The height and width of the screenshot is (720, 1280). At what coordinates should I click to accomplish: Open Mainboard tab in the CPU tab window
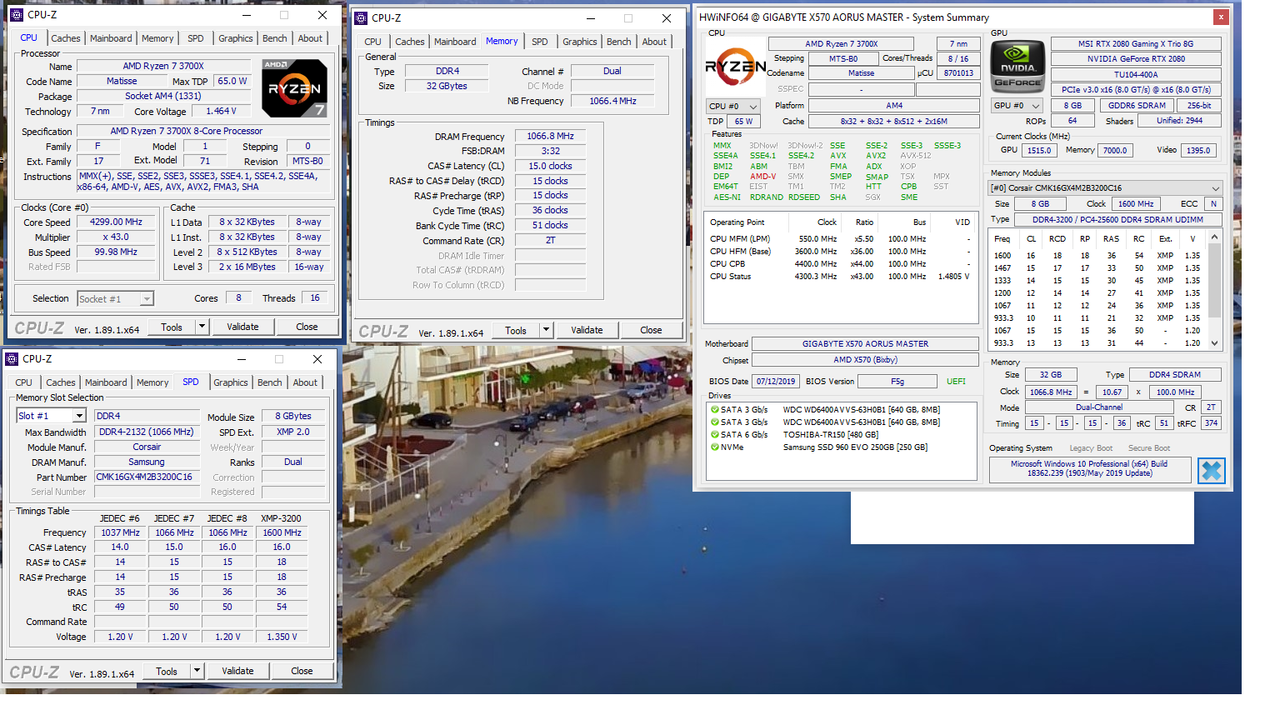pyautogui.click(x=111, y=38)
